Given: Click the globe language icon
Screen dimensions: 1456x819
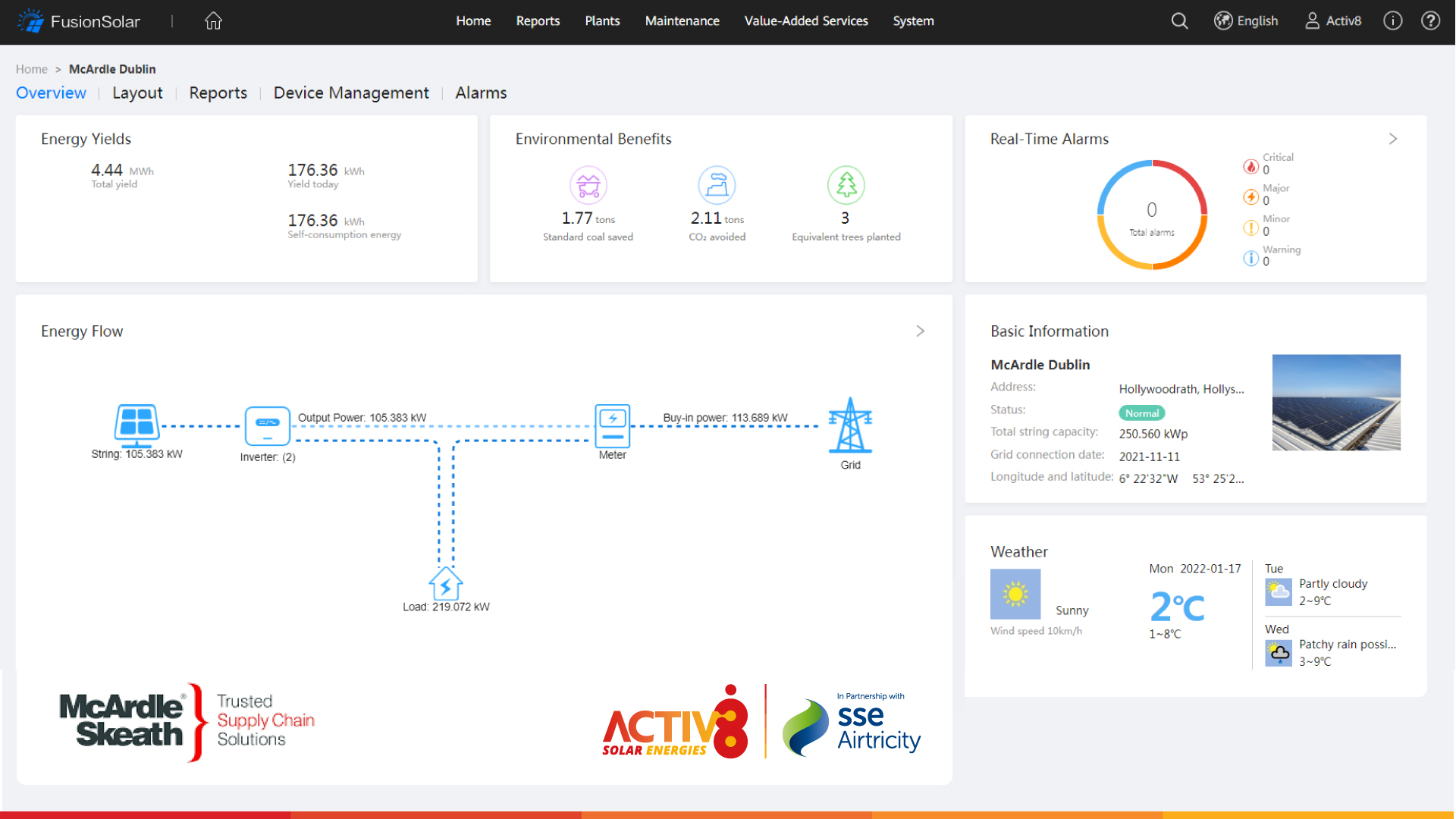Looking at the screenshot, I should point(1222,21).
